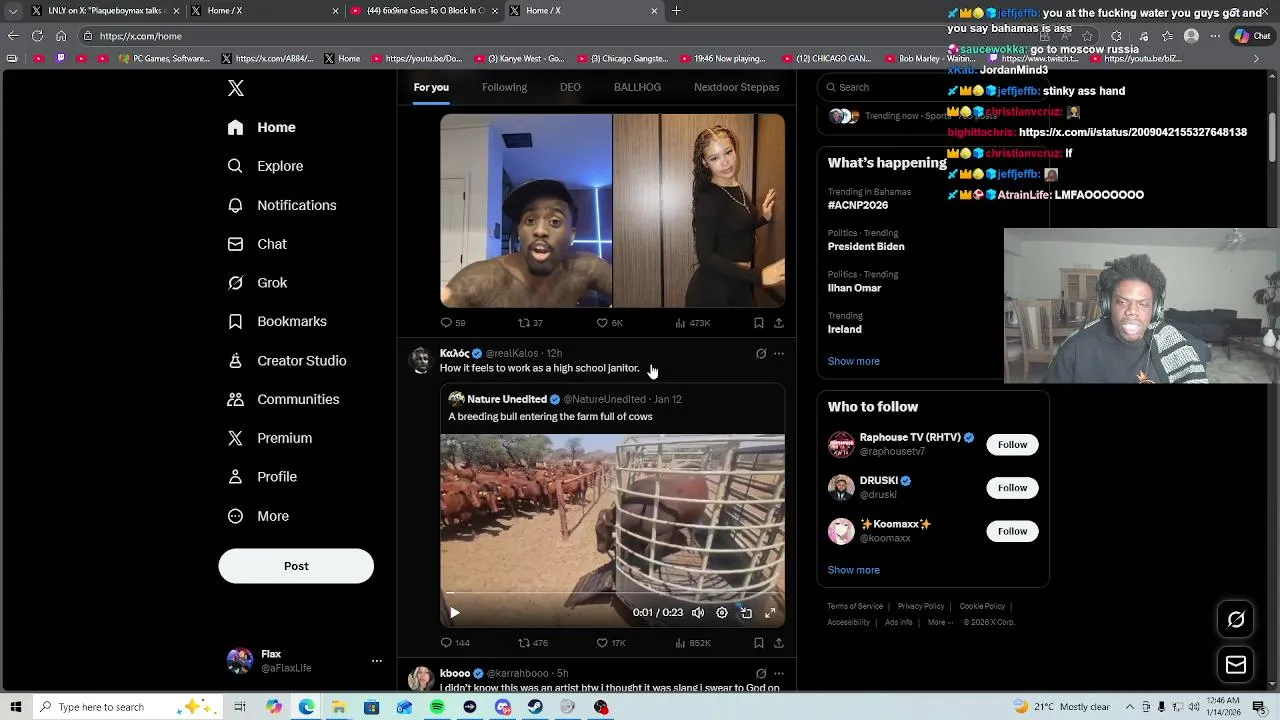Screen dimensions: 1280x720
Task: Share the post with 852K views
Action: pos(779,643)
